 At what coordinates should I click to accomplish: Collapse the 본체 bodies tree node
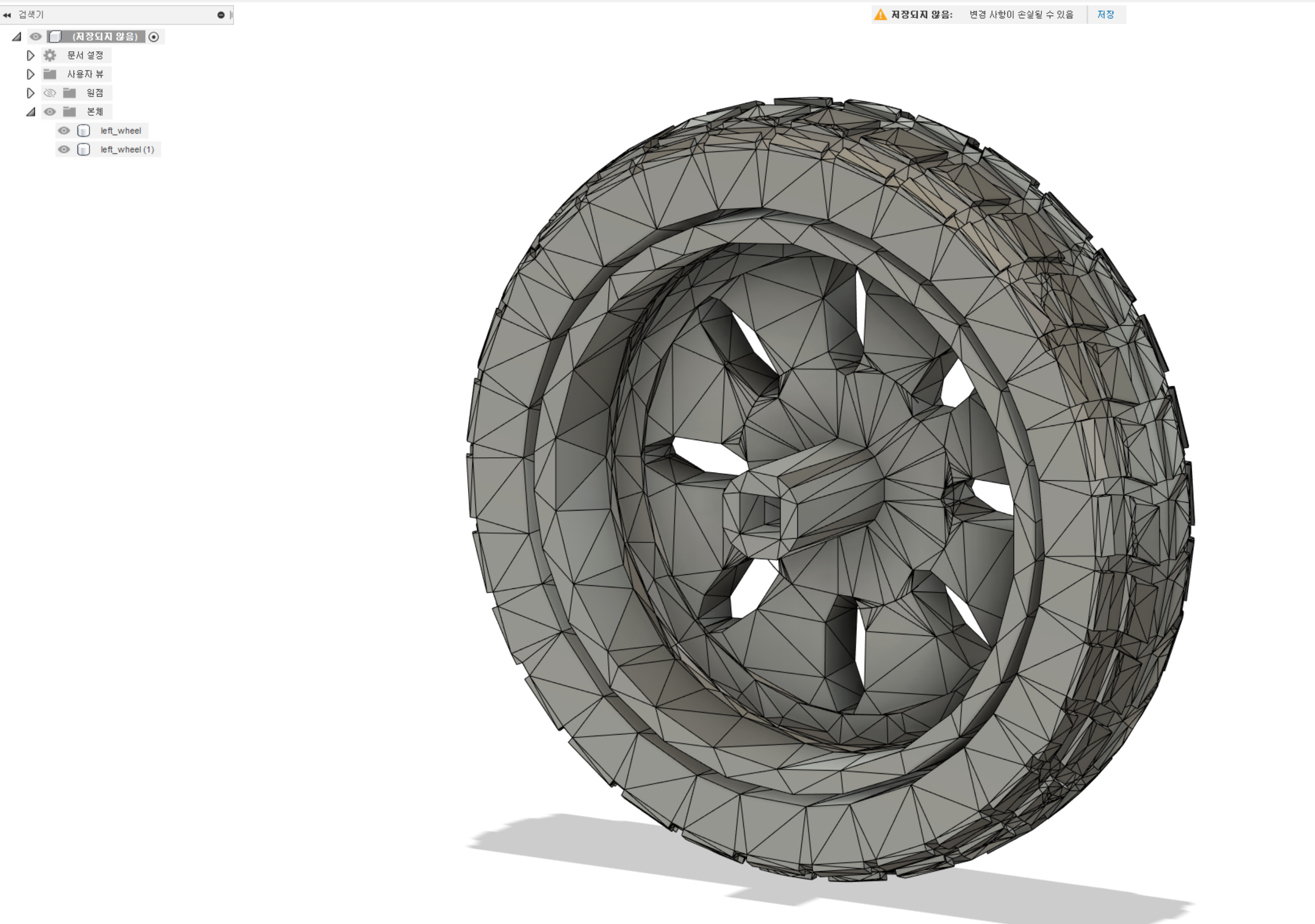pos(31,112)
